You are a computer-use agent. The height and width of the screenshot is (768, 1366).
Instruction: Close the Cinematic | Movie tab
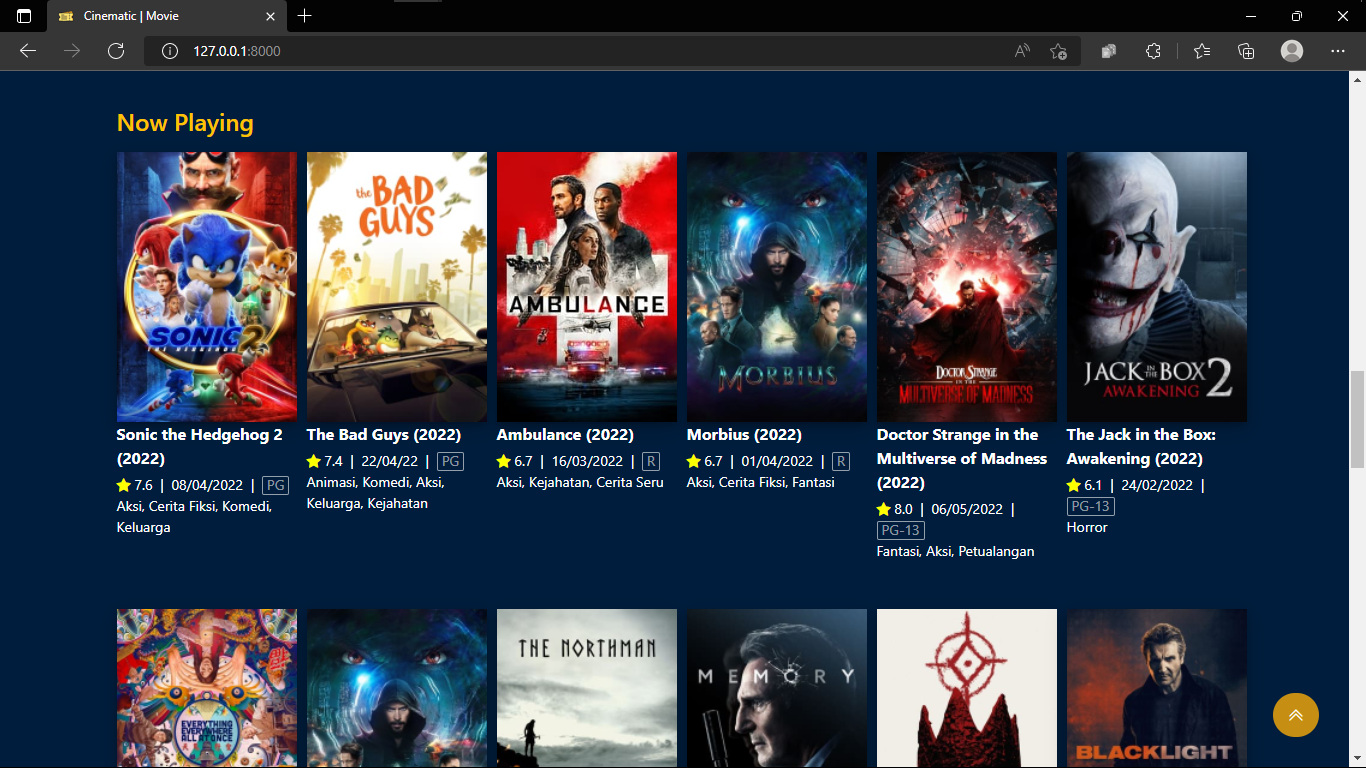click(x=270, y=16)
